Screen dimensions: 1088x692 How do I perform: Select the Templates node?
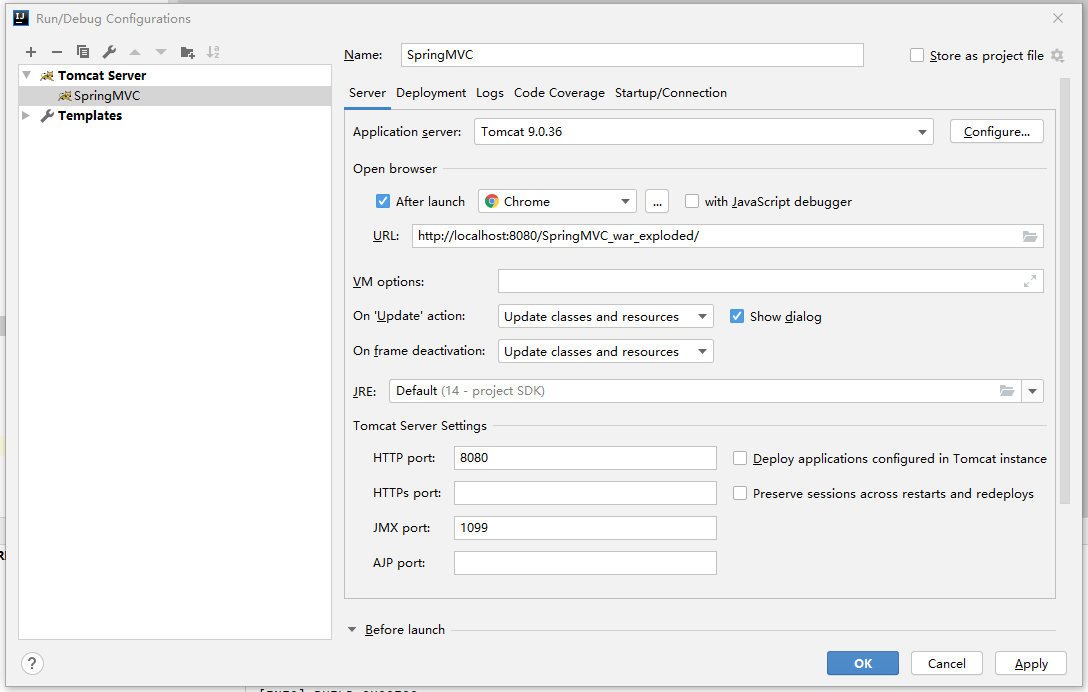tap(175, 116)
